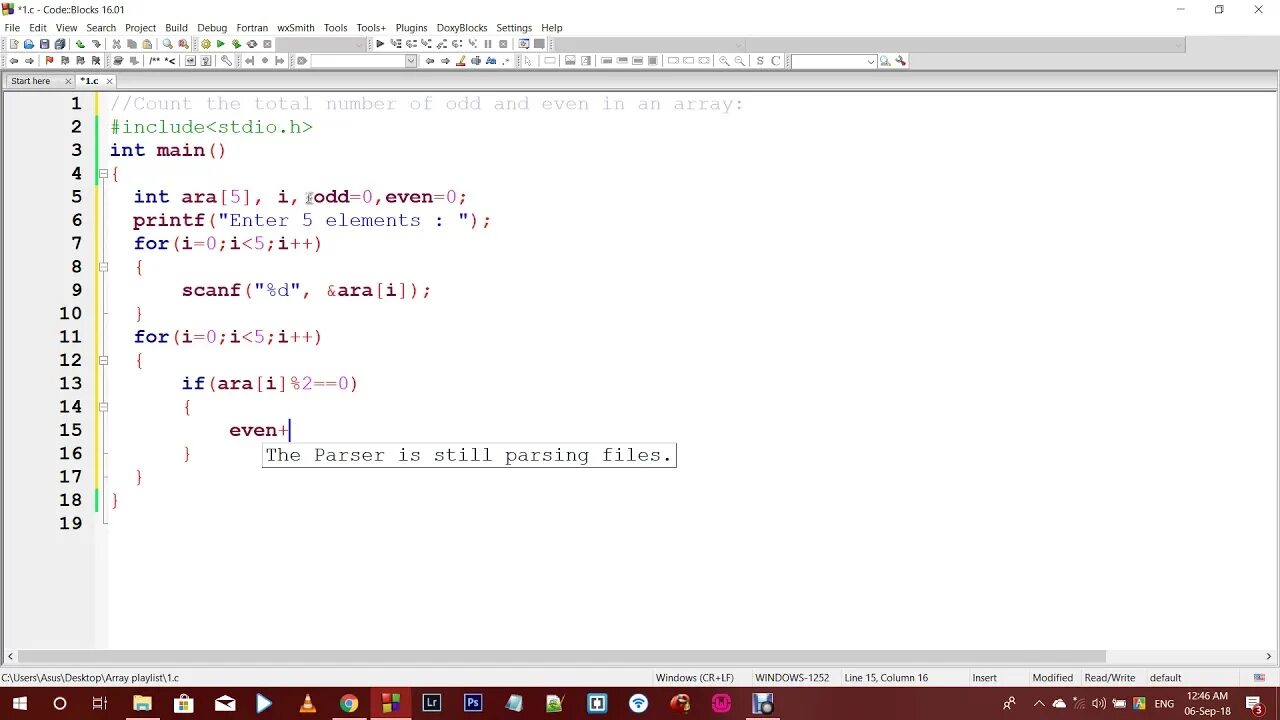The height and width of the screenshot is (720, 1280).
Task: Click the WINDOWS-1252 encoding status
Action: pos(792,678)
